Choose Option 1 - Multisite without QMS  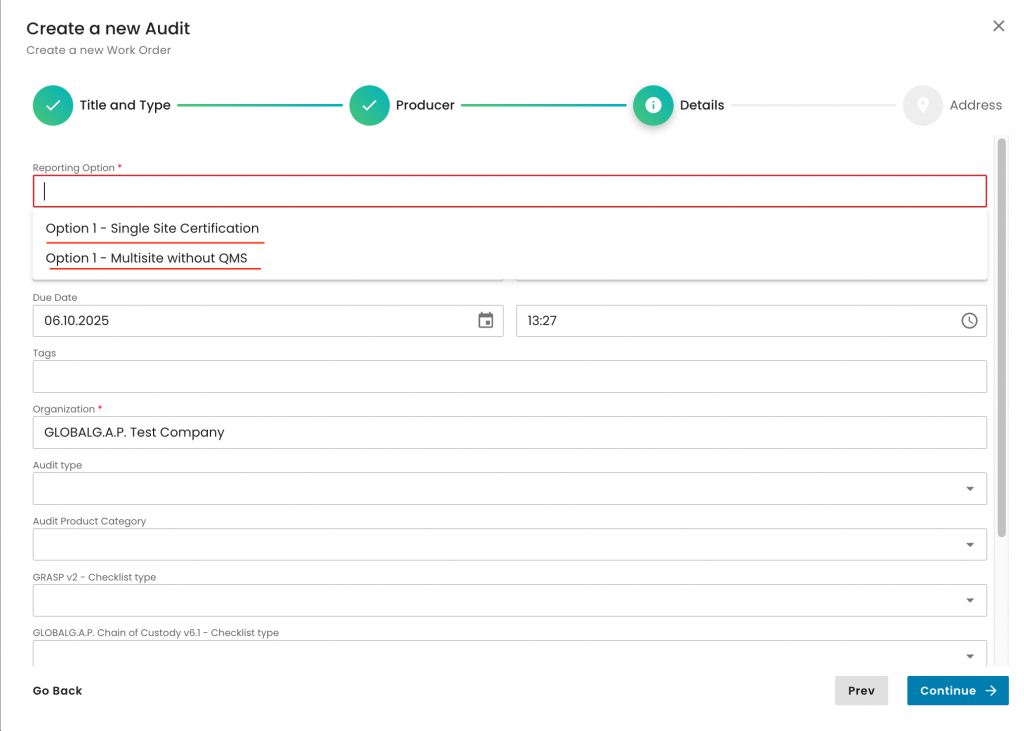[147, 259]
